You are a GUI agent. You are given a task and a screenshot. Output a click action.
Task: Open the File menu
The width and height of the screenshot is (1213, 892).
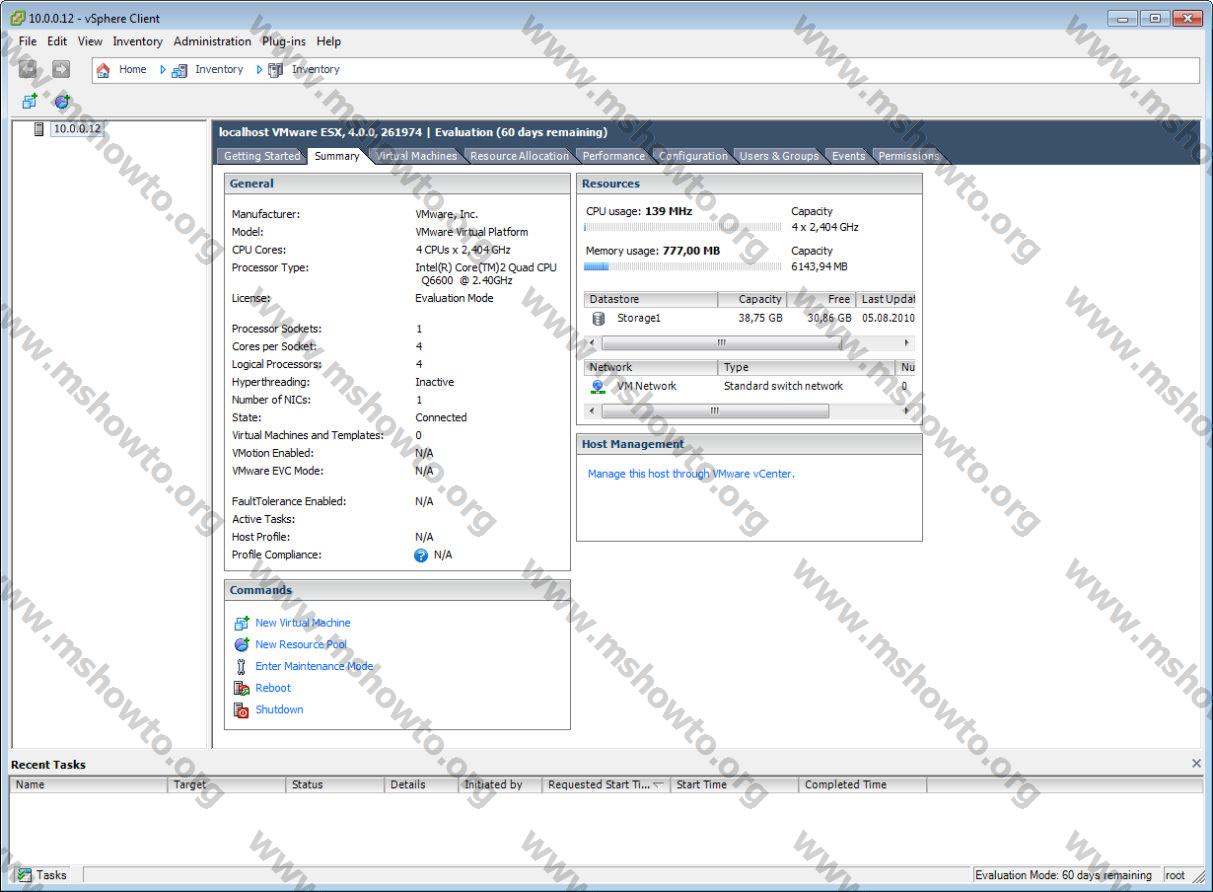click(x=27, y=41)
